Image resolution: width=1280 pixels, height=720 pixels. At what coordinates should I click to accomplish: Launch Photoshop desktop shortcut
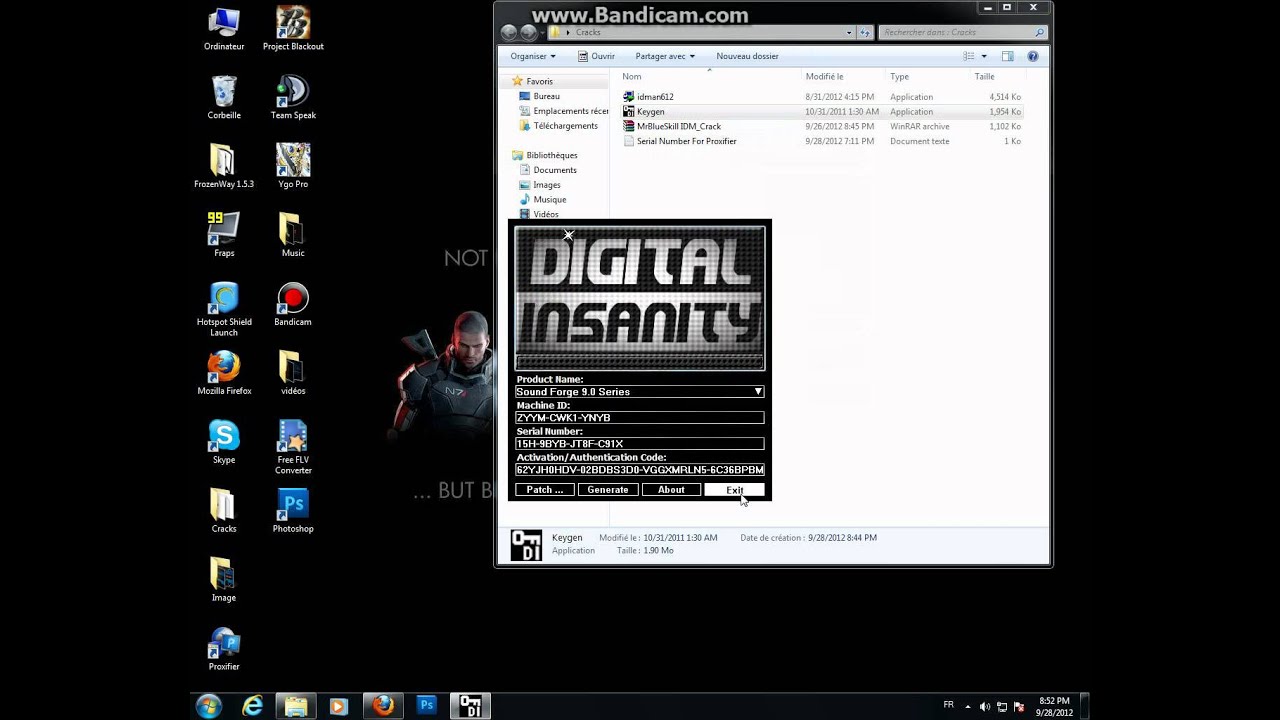[x=293, y=512]
